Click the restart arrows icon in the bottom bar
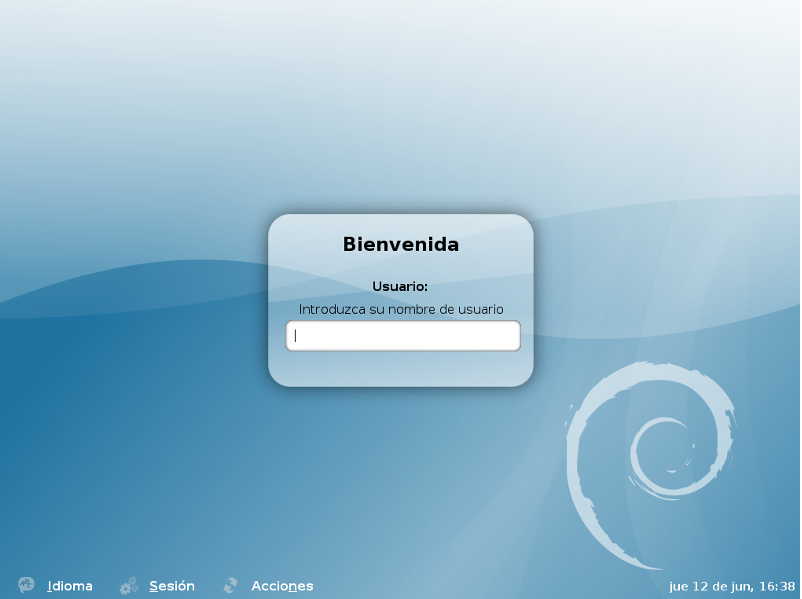The height and width of the screenshot is (599, 802). 231,585
